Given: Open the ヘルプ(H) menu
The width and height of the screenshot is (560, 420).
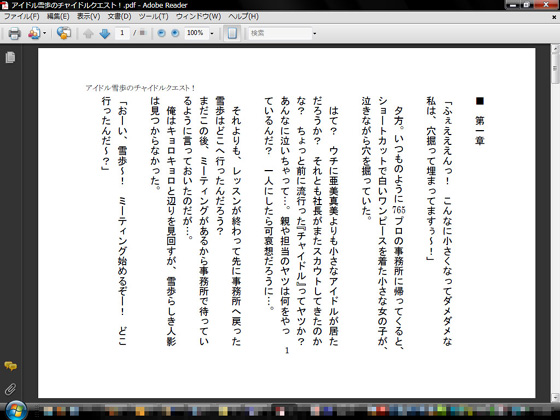Looking at the screenshot, I should pos(243,16).
